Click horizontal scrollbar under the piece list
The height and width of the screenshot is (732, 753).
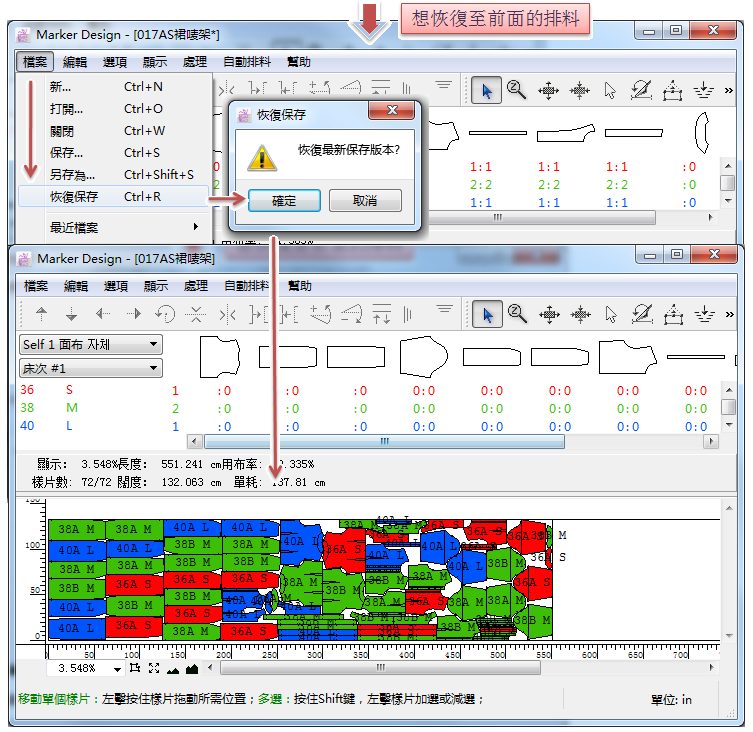coord(385,441)
